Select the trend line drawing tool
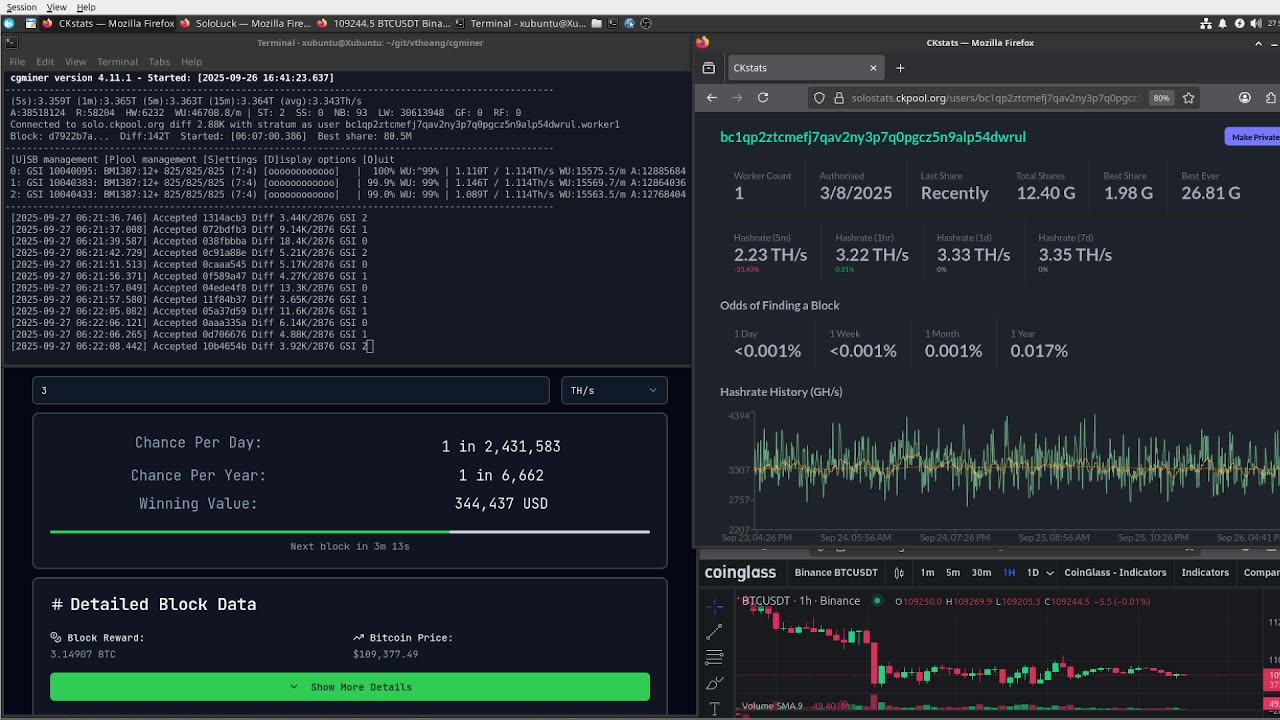The image size is (1280, 720). point(714,632)
